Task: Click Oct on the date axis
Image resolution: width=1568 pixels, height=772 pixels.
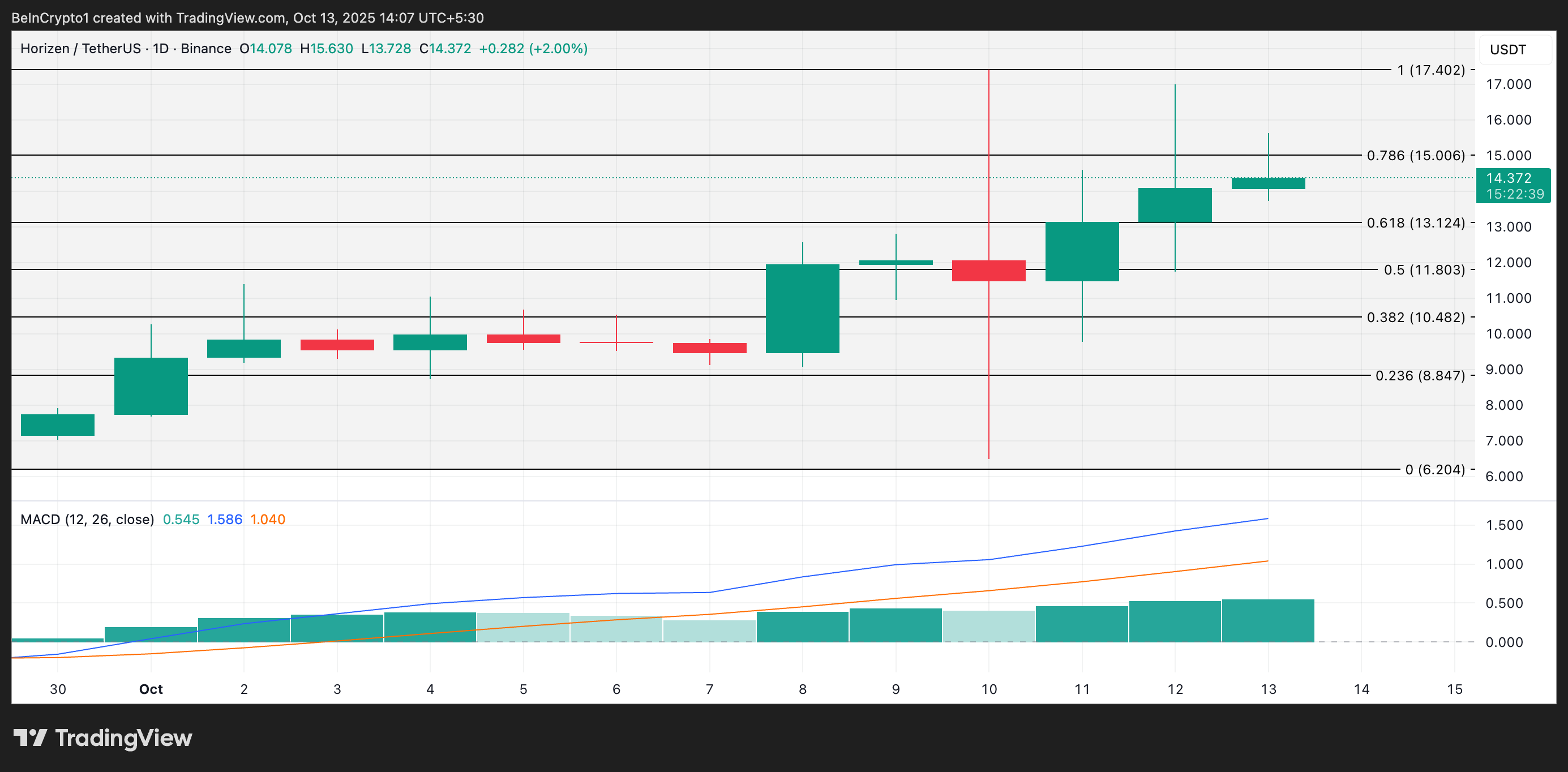Action: 151,689
